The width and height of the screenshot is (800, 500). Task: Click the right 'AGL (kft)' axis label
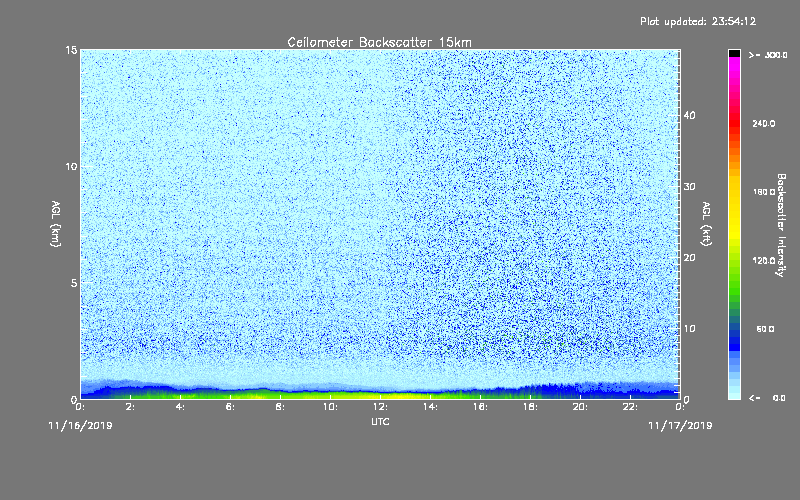click(x=707, y=224)
